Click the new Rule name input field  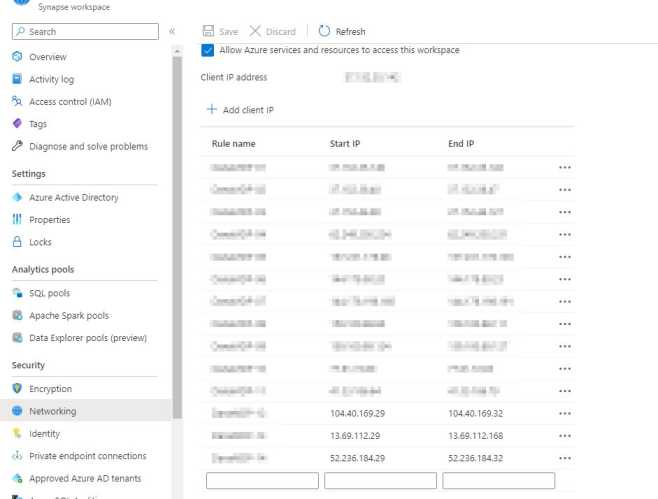[262, 481]
